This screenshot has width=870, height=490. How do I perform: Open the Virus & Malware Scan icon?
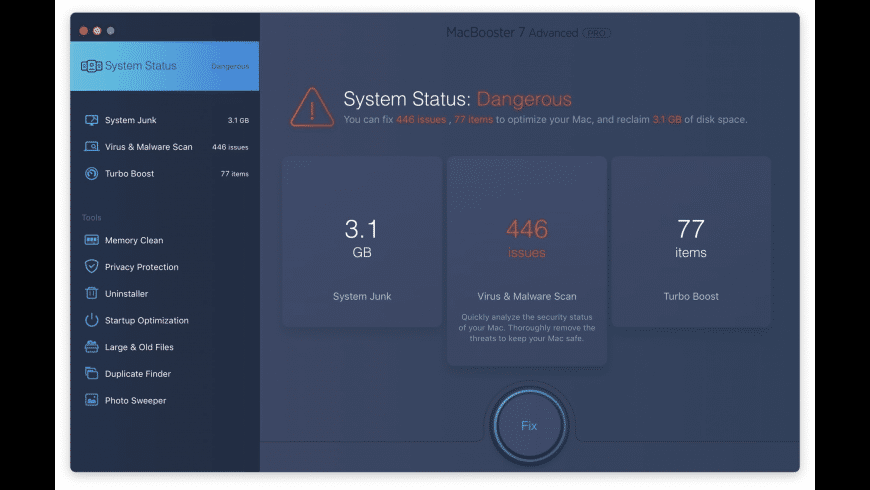click(x=92, y=147)
